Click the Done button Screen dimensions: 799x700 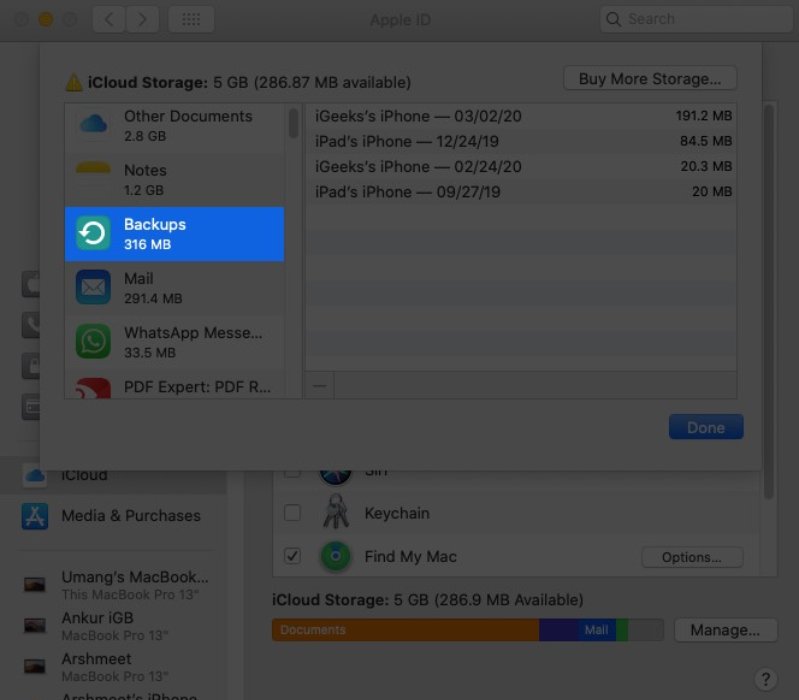(706, 427)
